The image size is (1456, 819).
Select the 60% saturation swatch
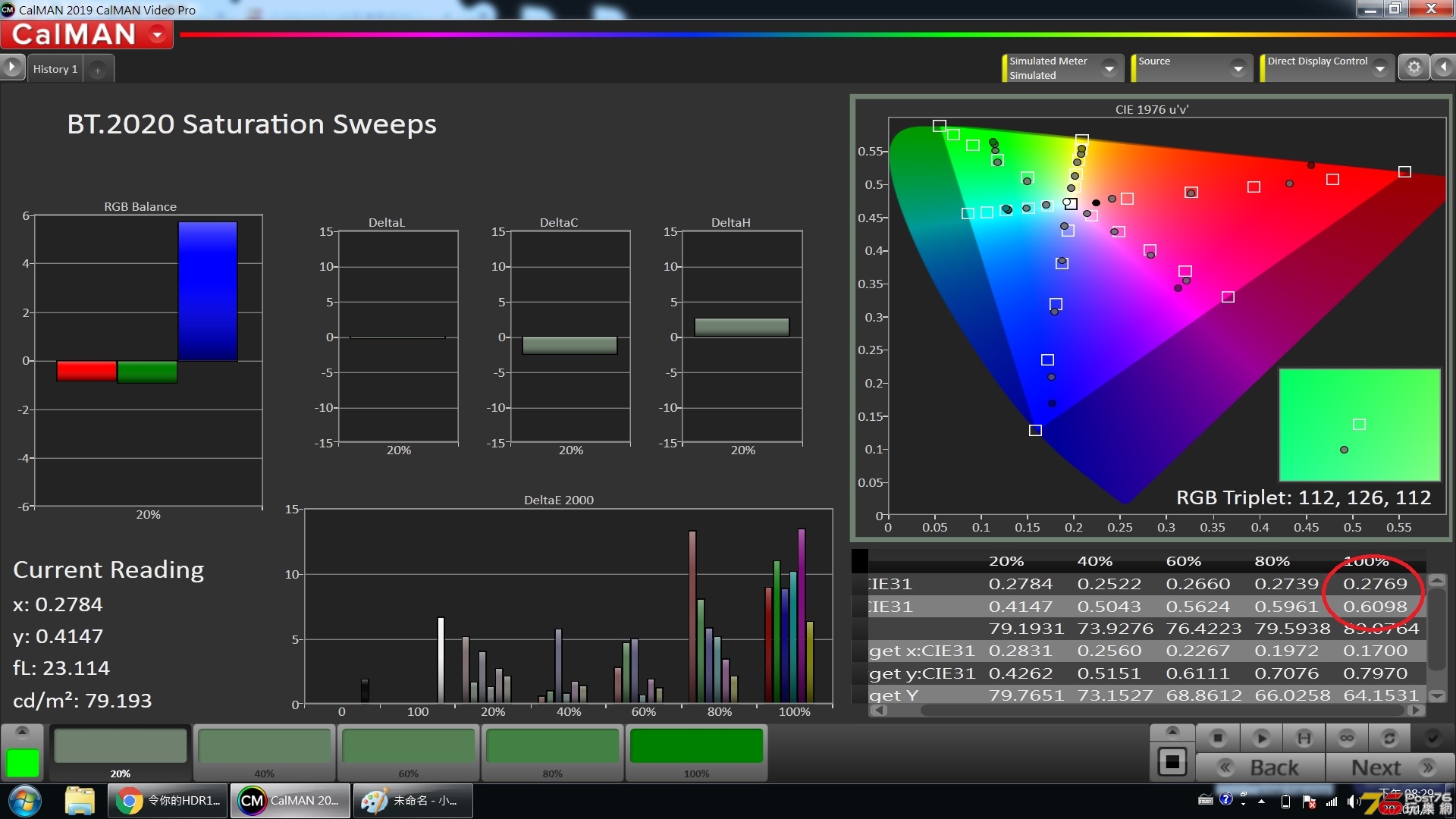pos(409,752)
